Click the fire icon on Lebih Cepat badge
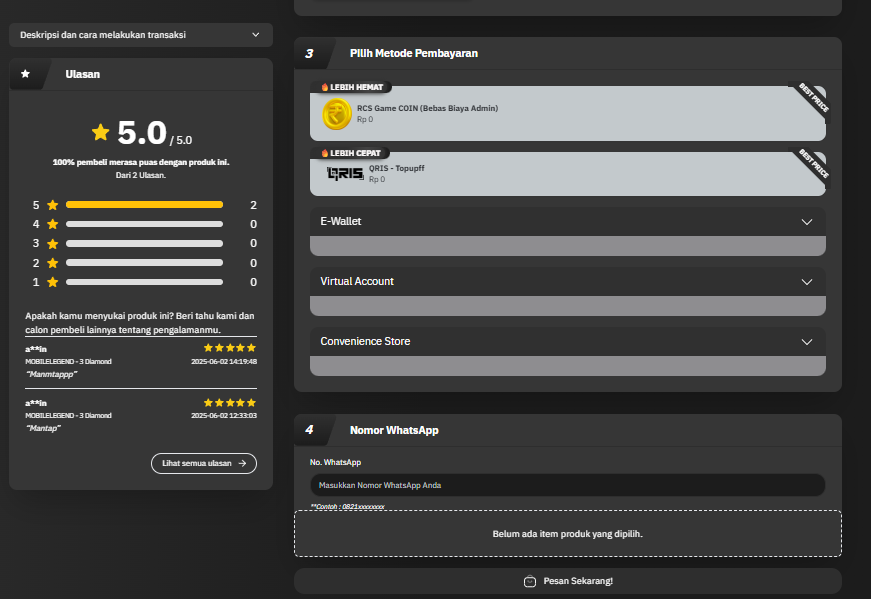This screenshot has height=599, width=871. [324, 153]
